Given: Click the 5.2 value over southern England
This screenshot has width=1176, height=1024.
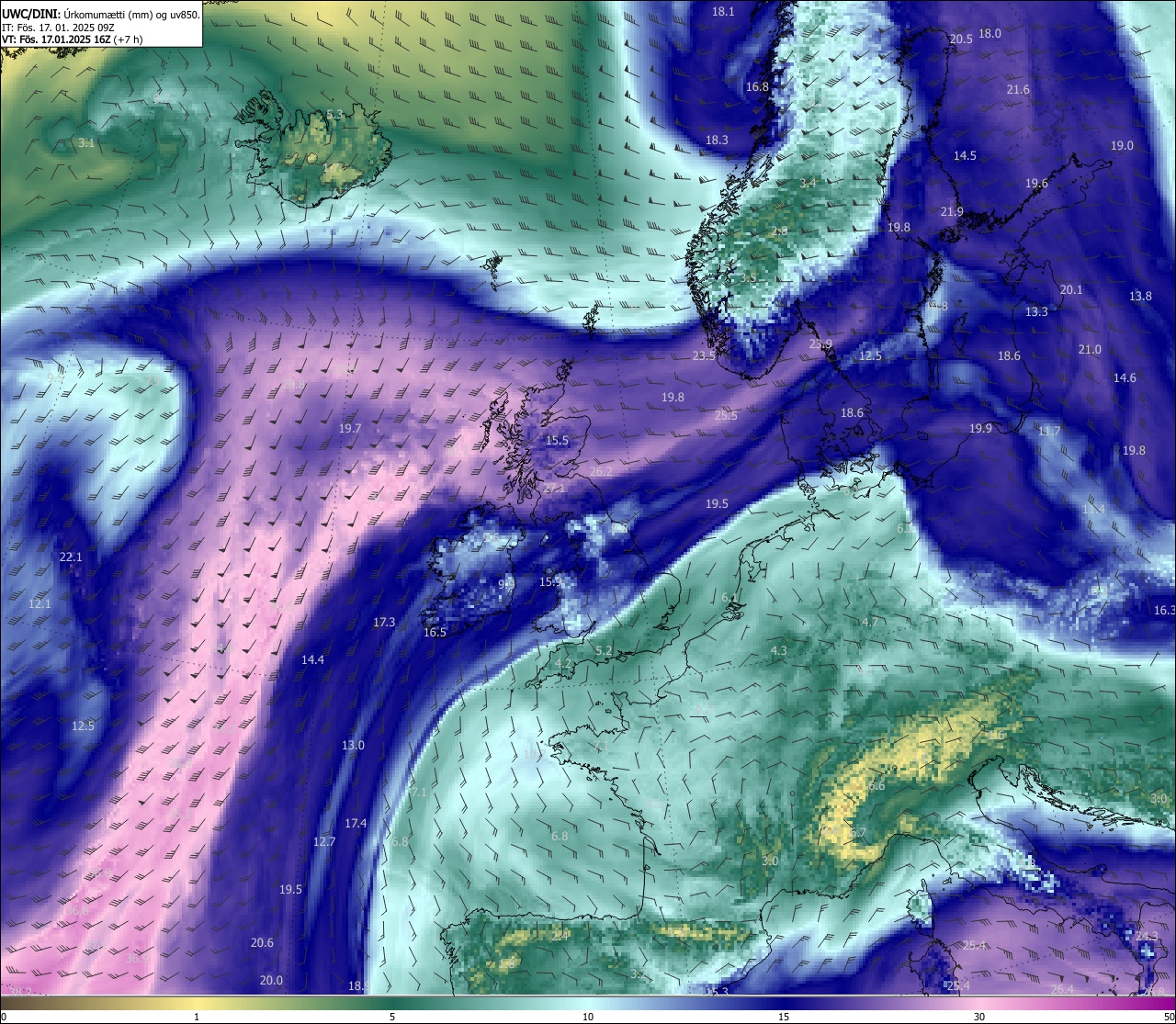Looking at the screenshot, I should pos(604,650).
